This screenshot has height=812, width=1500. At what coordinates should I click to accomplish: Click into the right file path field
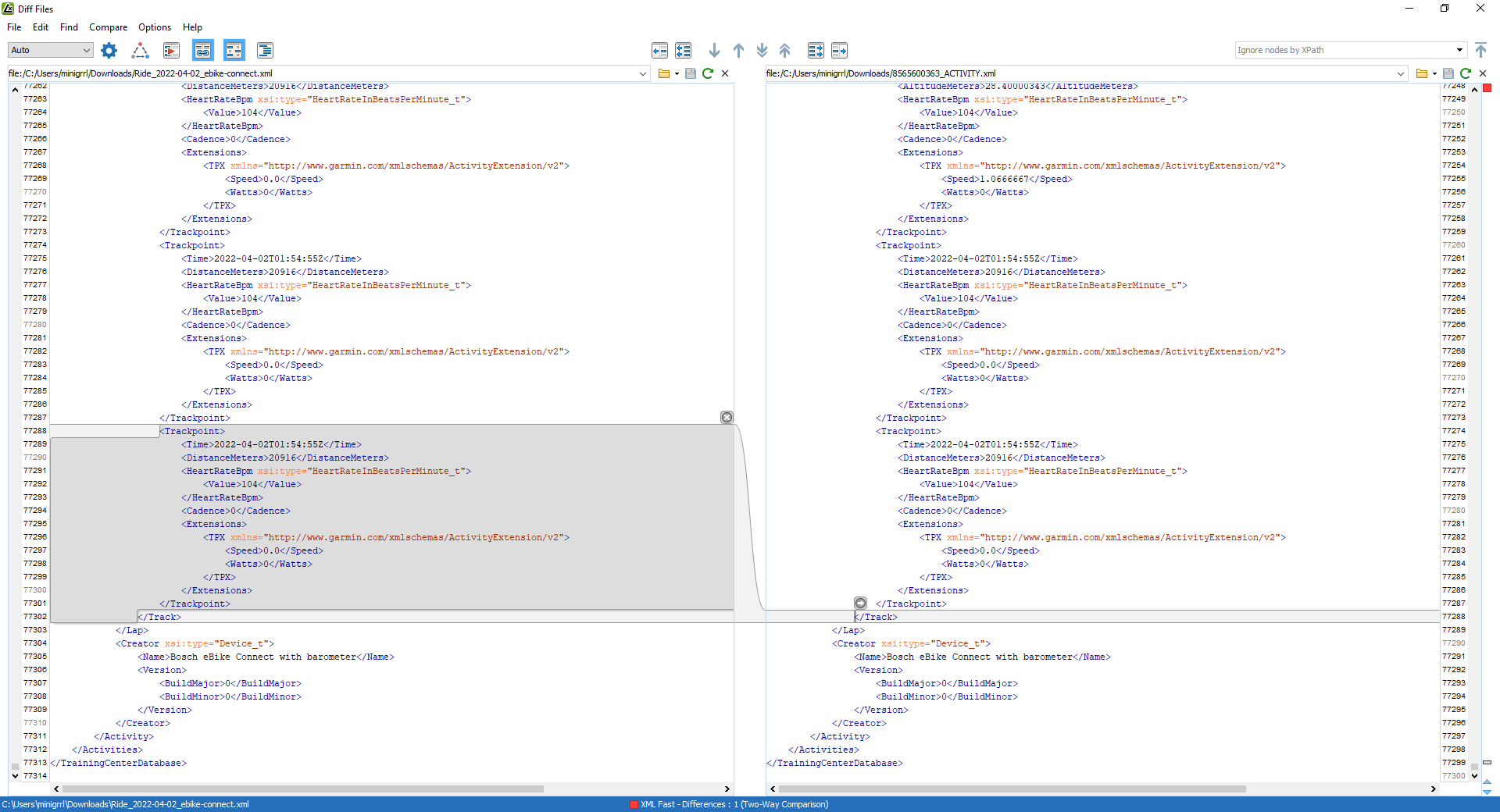pyautogui.click(x=1078, y=73)
